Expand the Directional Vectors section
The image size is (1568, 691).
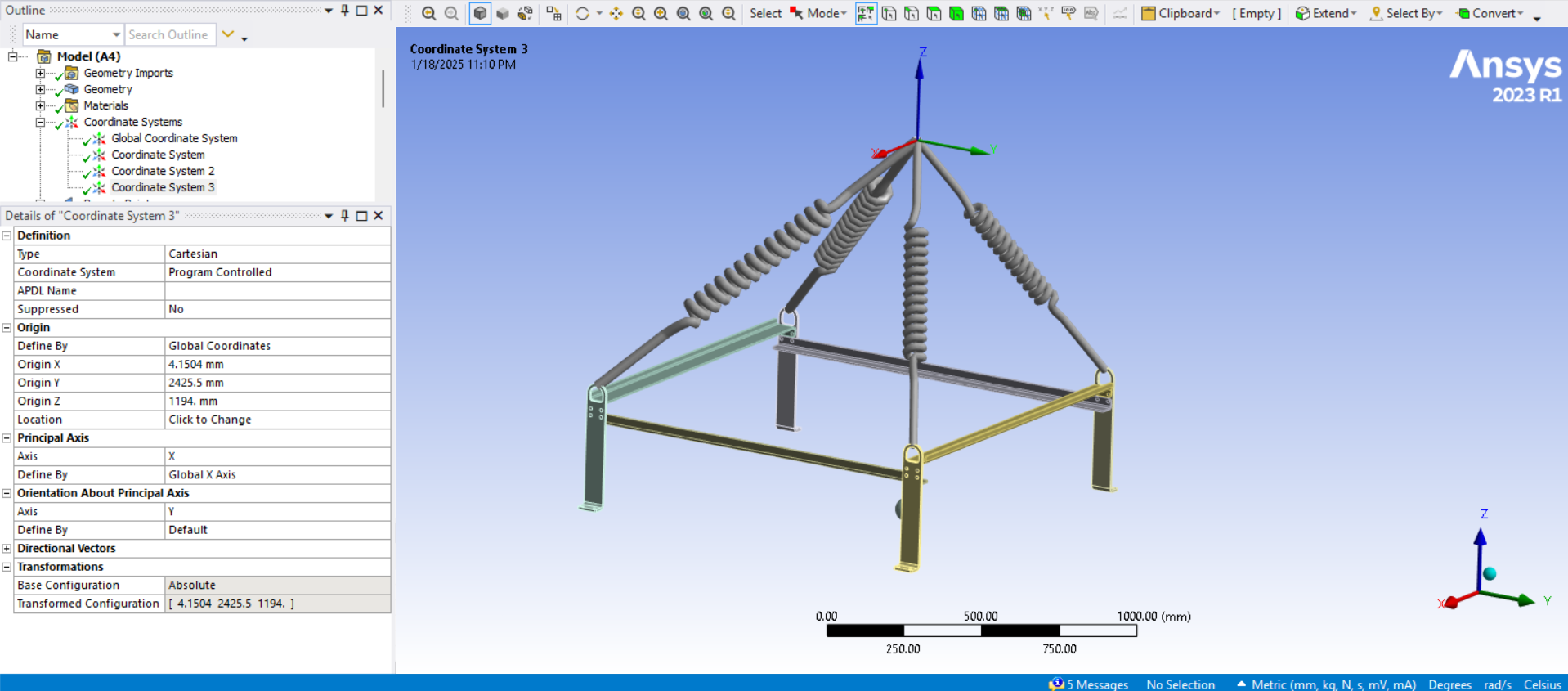click(7, 548)
